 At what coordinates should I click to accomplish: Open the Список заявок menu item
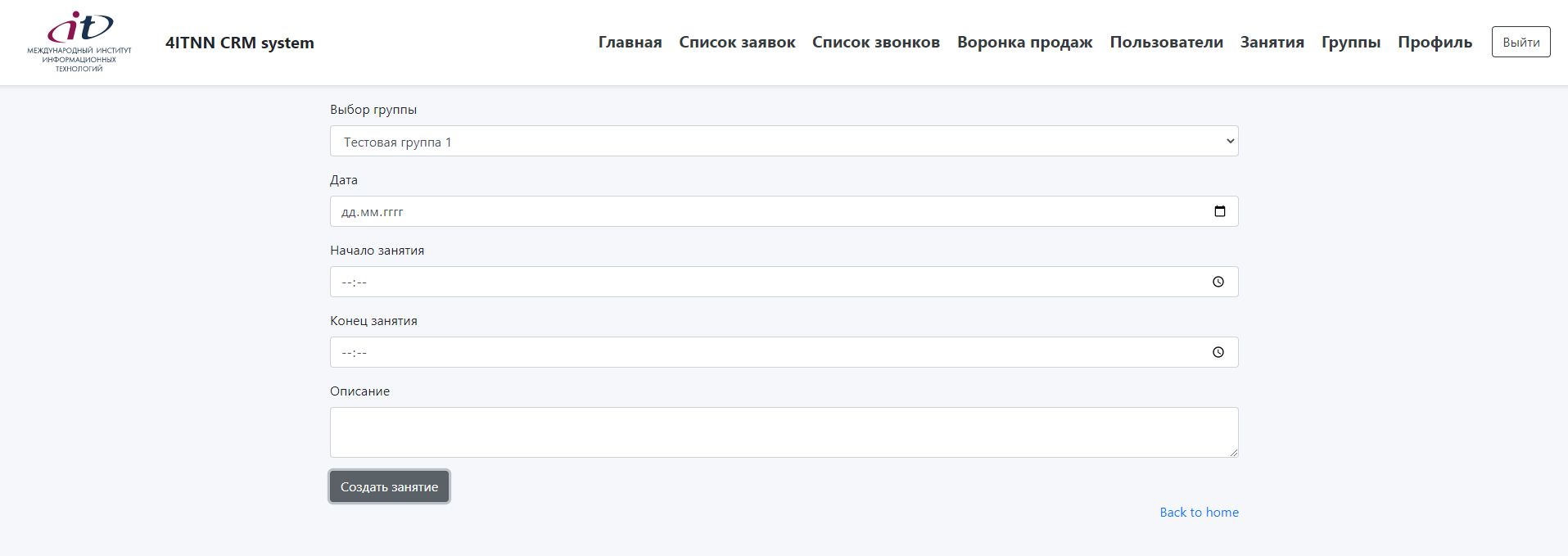click(x=736, y=42)
